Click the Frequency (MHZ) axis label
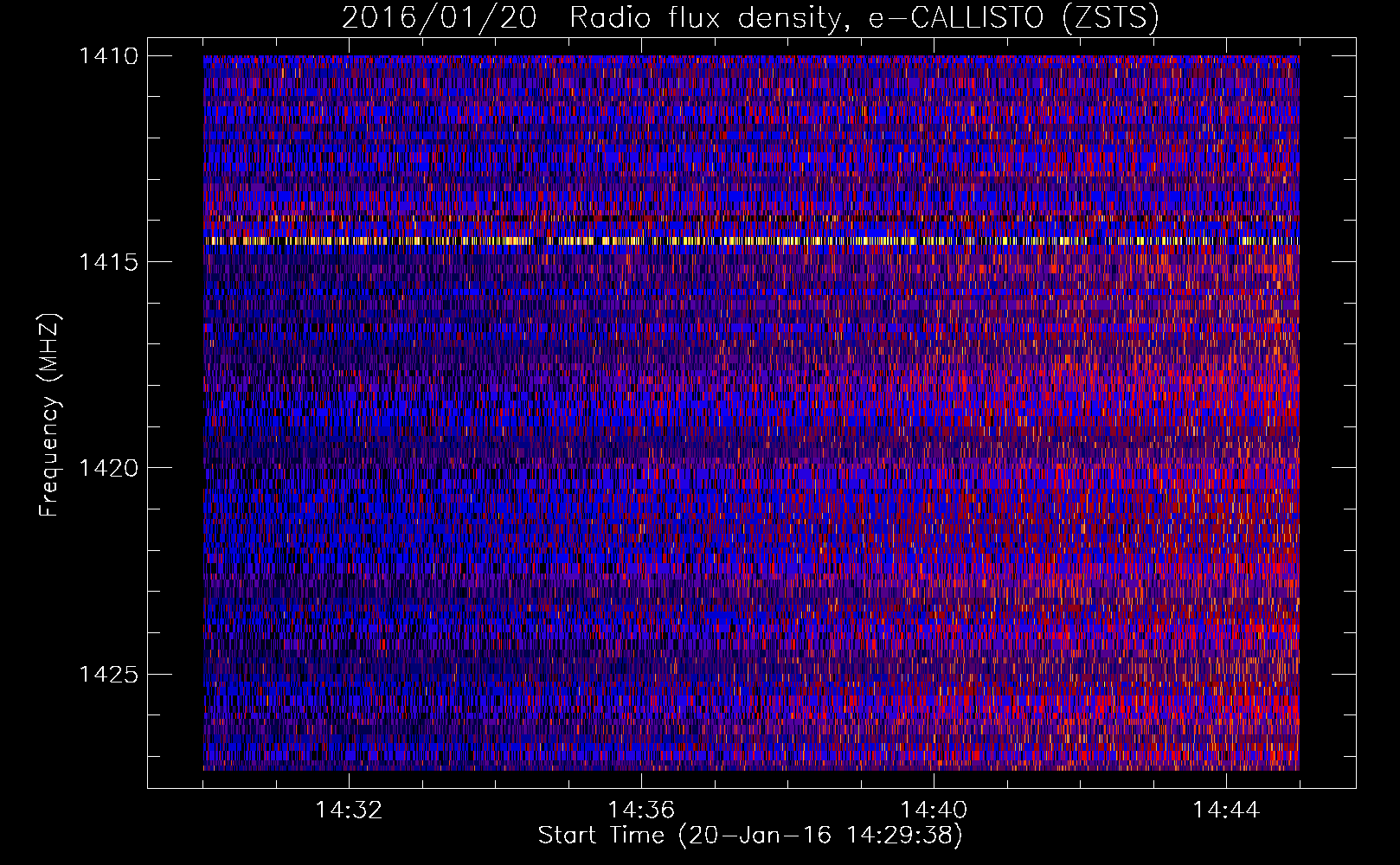 pyautogui.click(x=50, y=414)
